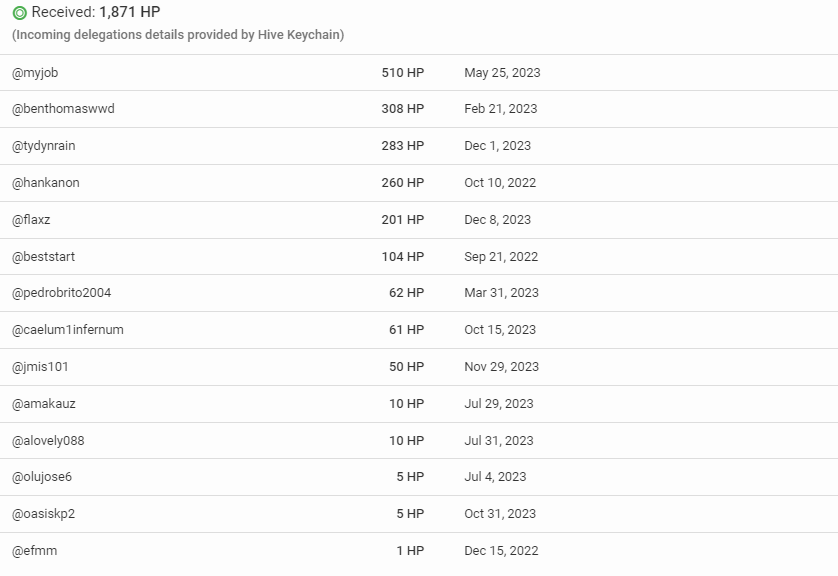Select the Dec 15, 2022 date entry
838x576 pixels.
tap(501, 551)
